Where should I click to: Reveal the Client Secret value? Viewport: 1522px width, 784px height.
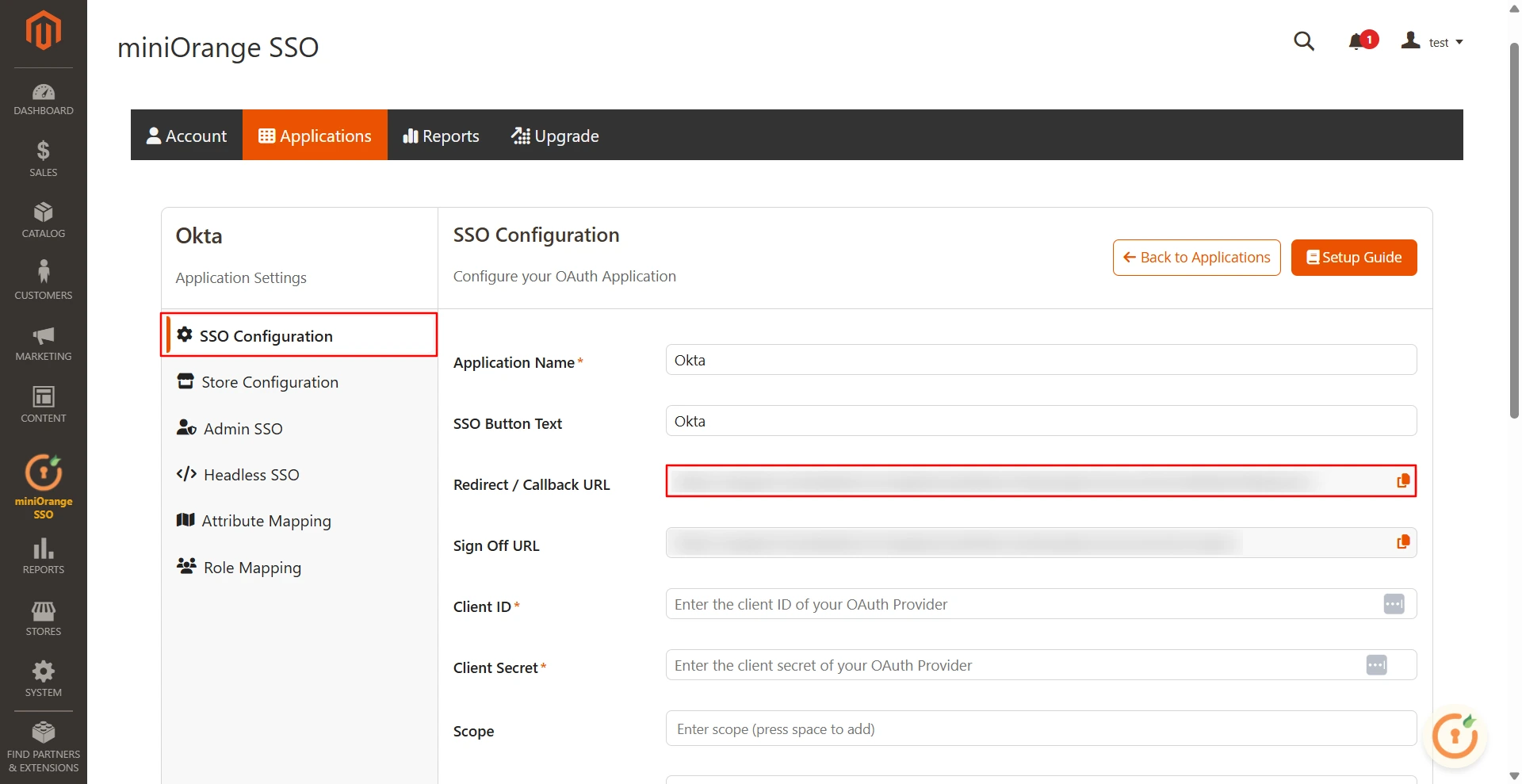tap(1376, 665)
